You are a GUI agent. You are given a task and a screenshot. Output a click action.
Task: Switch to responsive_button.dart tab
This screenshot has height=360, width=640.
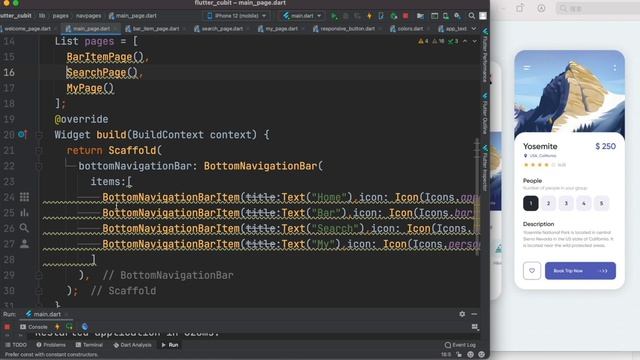tap(346, 29)
